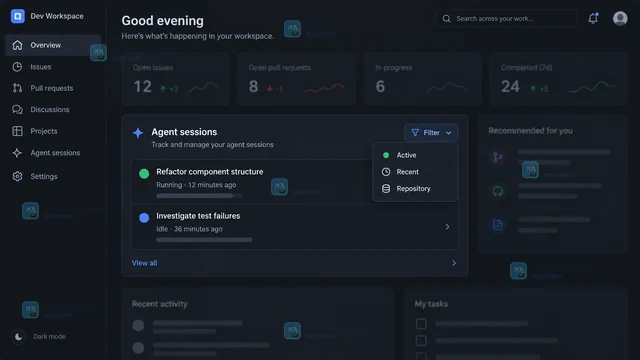Open the In progress stat card

422,79
